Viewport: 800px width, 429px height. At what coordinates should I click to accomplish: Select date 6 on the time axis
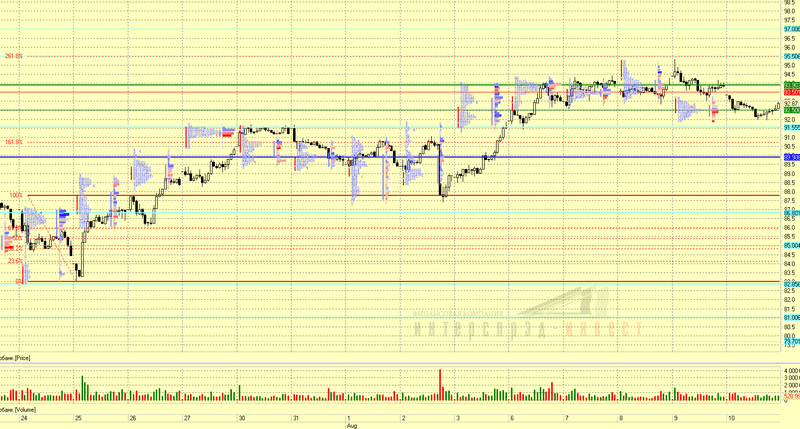tap(512, 418)
